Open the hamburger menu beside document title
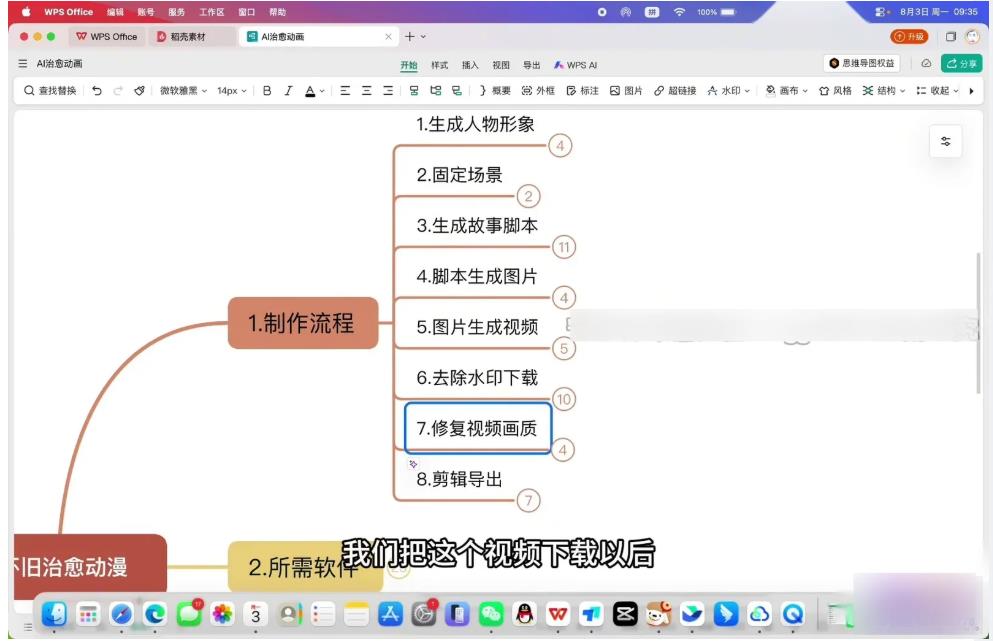Viewport: 993px width, 641px height. 23,63
